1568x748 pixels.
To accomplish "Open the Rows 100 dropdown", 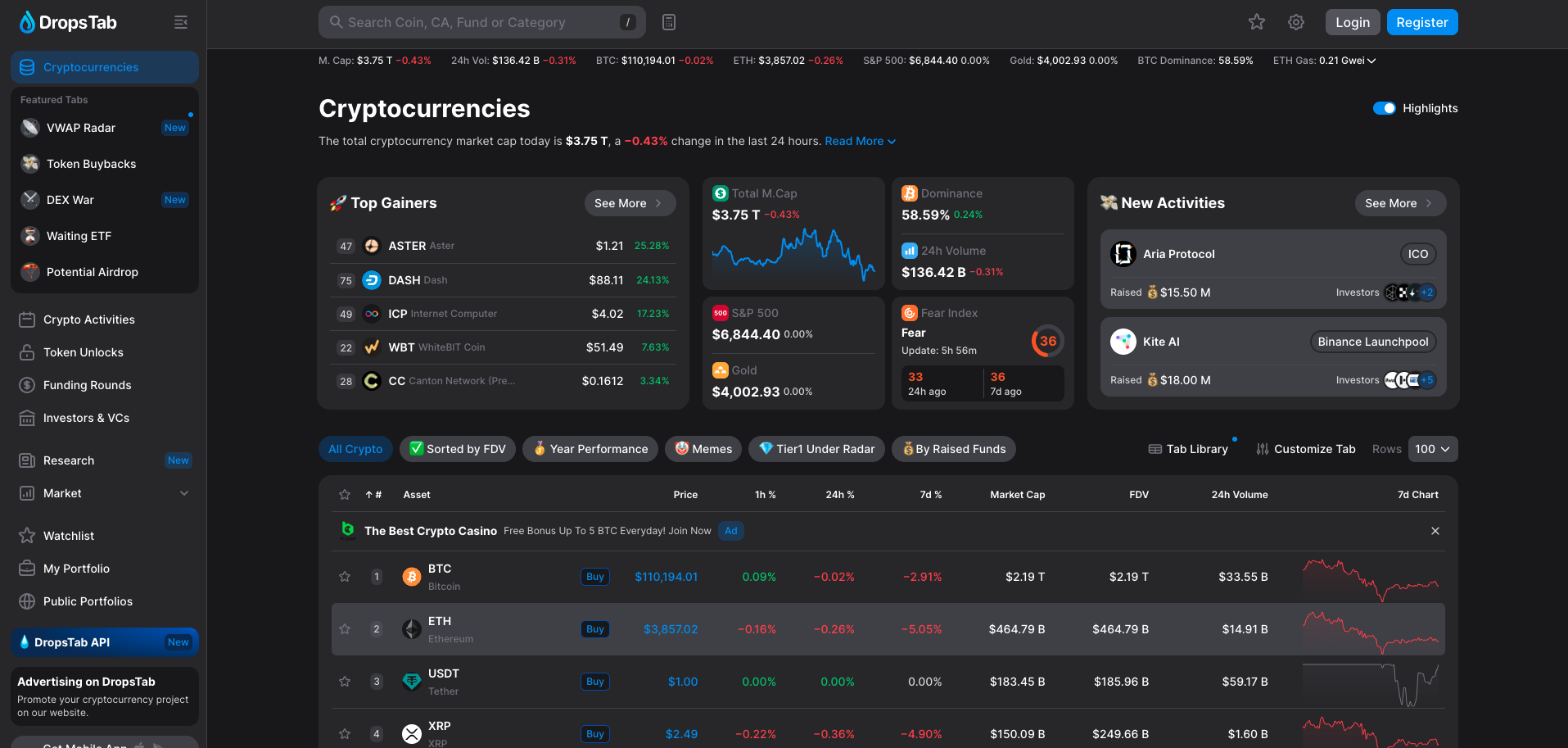I will click(x=1433, y=449).
